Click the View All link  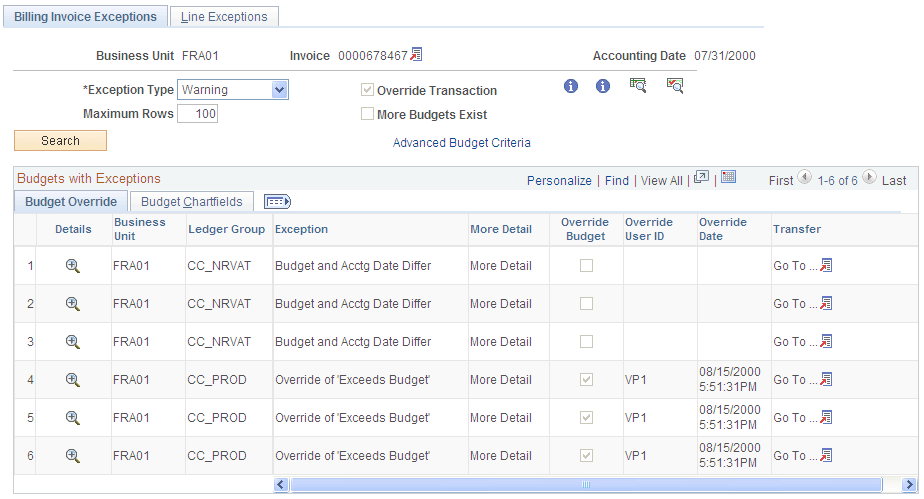click(662, 181)
